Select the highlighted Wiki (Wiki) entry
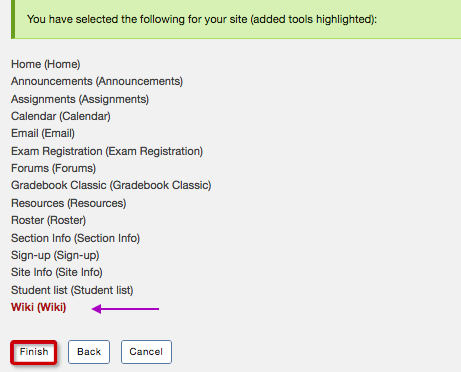Screen dimensions: 461x372 pos(39,307)
